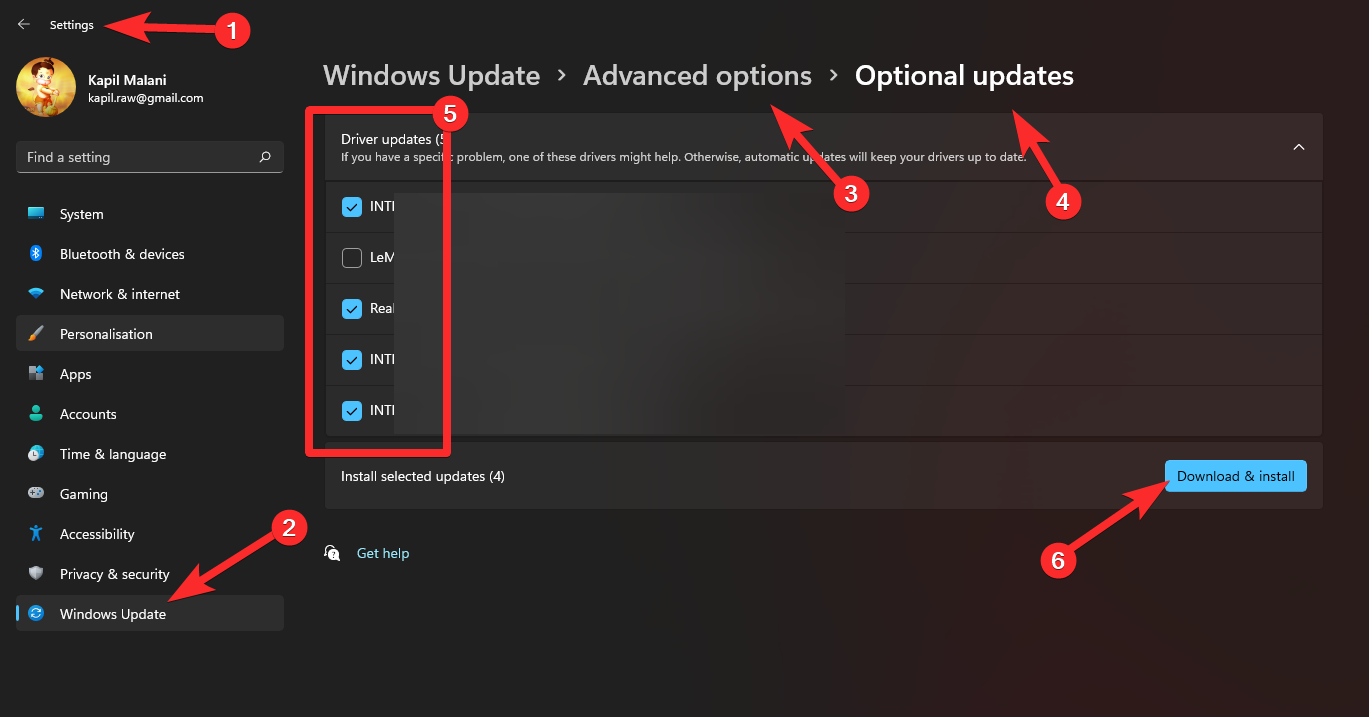1369x717 pixels.
Task: Click the Accessibility figure icon
Action: coord(36,534)
